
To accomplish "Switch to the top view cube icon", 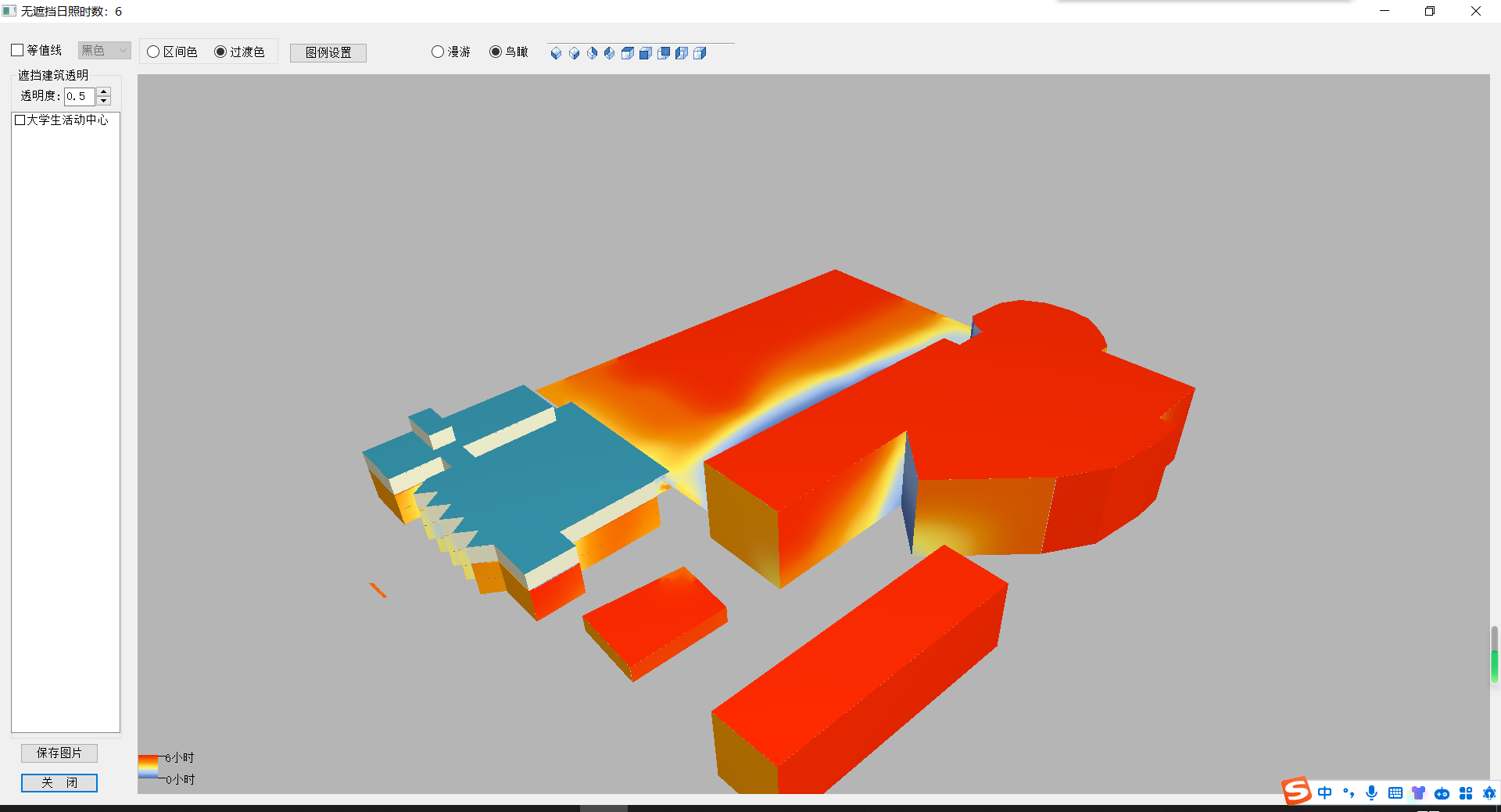I will pyautogui.click(x=627, y=53).
